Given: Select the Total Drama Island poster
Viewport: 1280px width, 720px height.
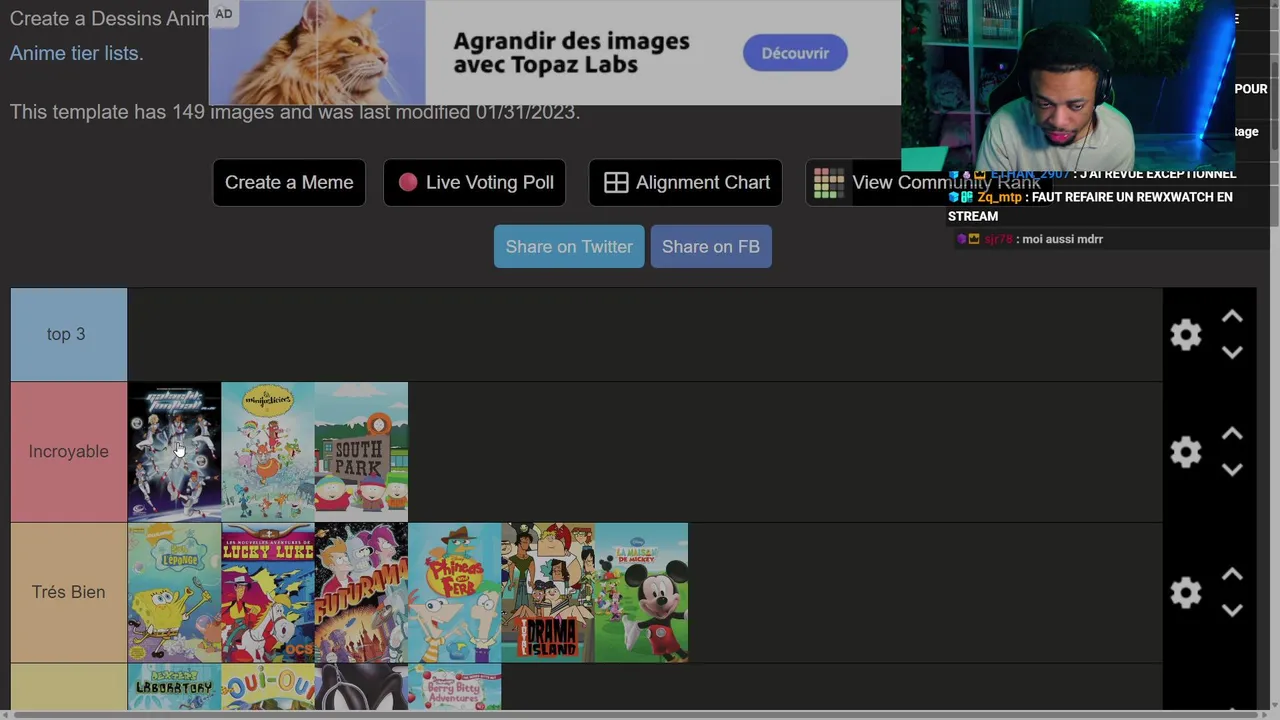Looking at the screenshot, I should tap(548, 592).
